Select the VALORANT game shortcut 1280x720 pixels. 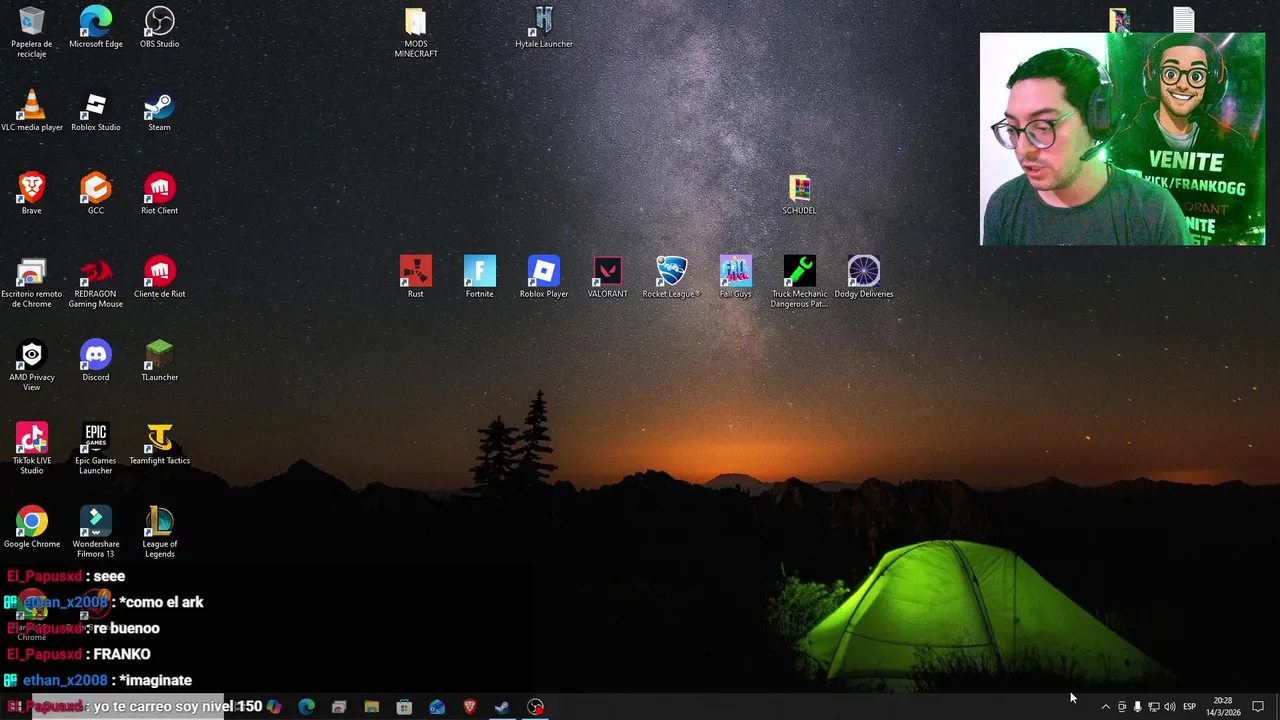[x=608, y=277]
